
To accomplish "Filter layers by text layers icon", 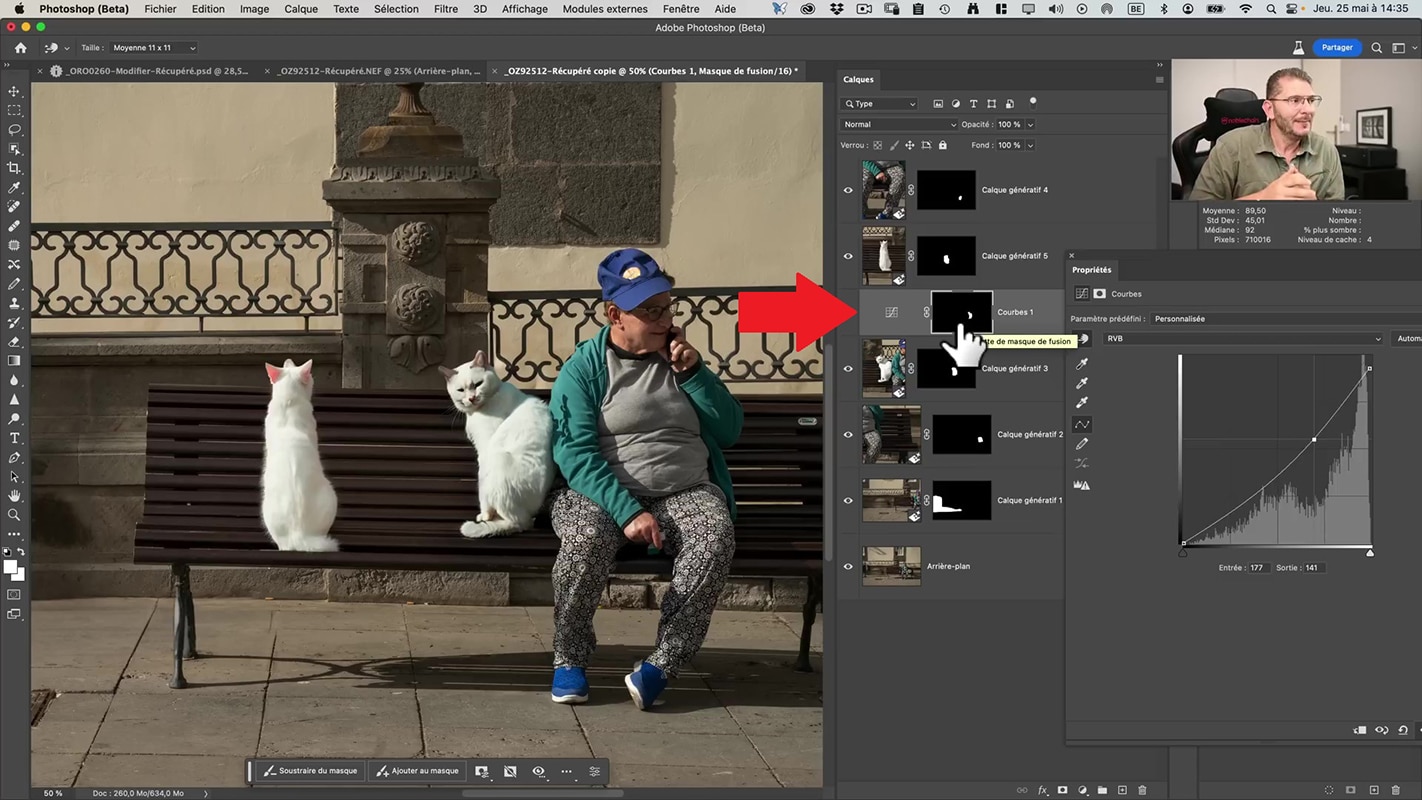I will (974, 104).
